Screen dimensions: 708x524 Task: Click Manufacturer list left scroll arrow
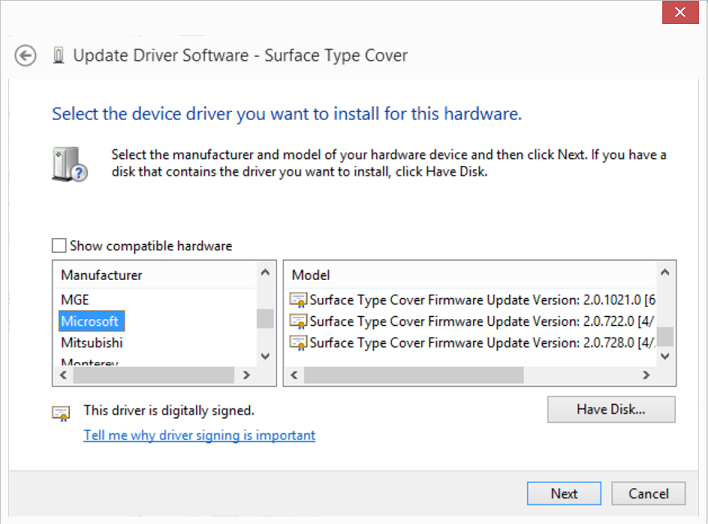pos(64,375)
